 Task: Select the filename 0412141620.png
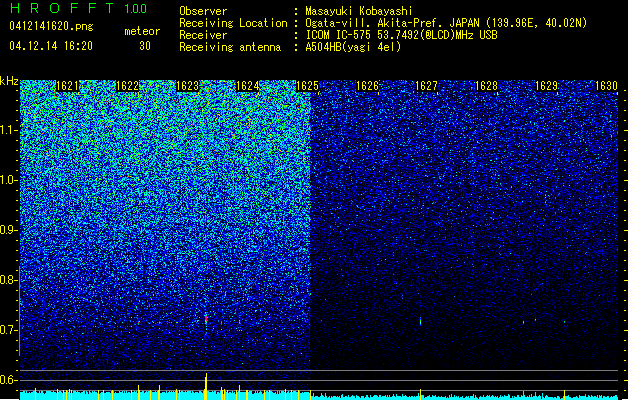(x=51, y=26)
